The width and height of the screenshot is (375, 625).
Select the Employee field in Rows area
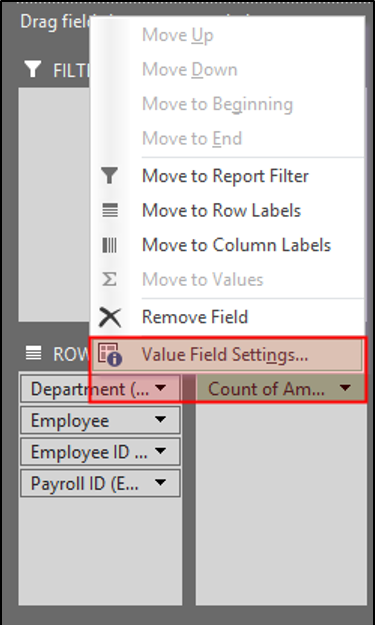tap(100, 420)
